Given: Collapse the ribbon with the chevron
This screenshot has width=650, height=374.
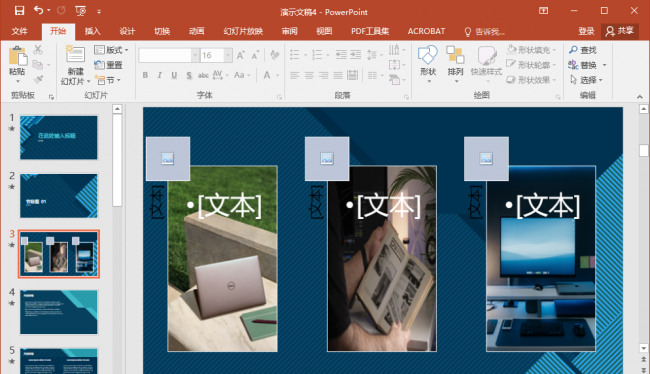Looking at the screenshot, I should [x=640, y=97].
